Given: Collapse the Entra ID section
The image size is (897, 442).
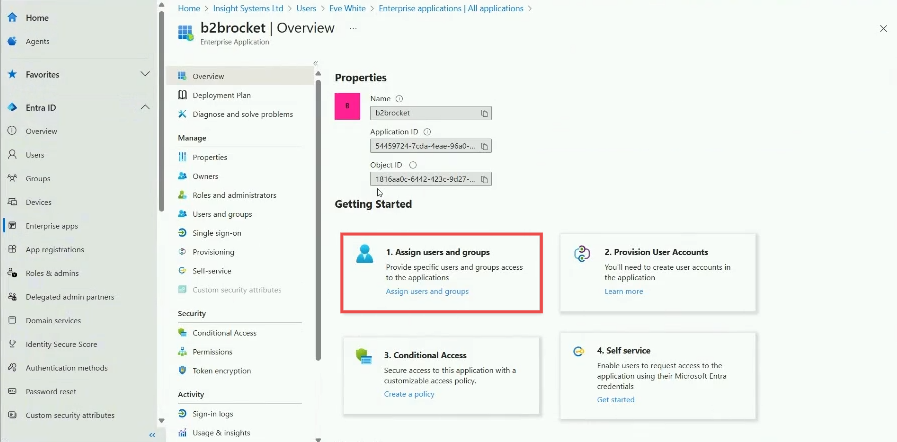Looking at the screenshot, I should click(x=144, y=107).
